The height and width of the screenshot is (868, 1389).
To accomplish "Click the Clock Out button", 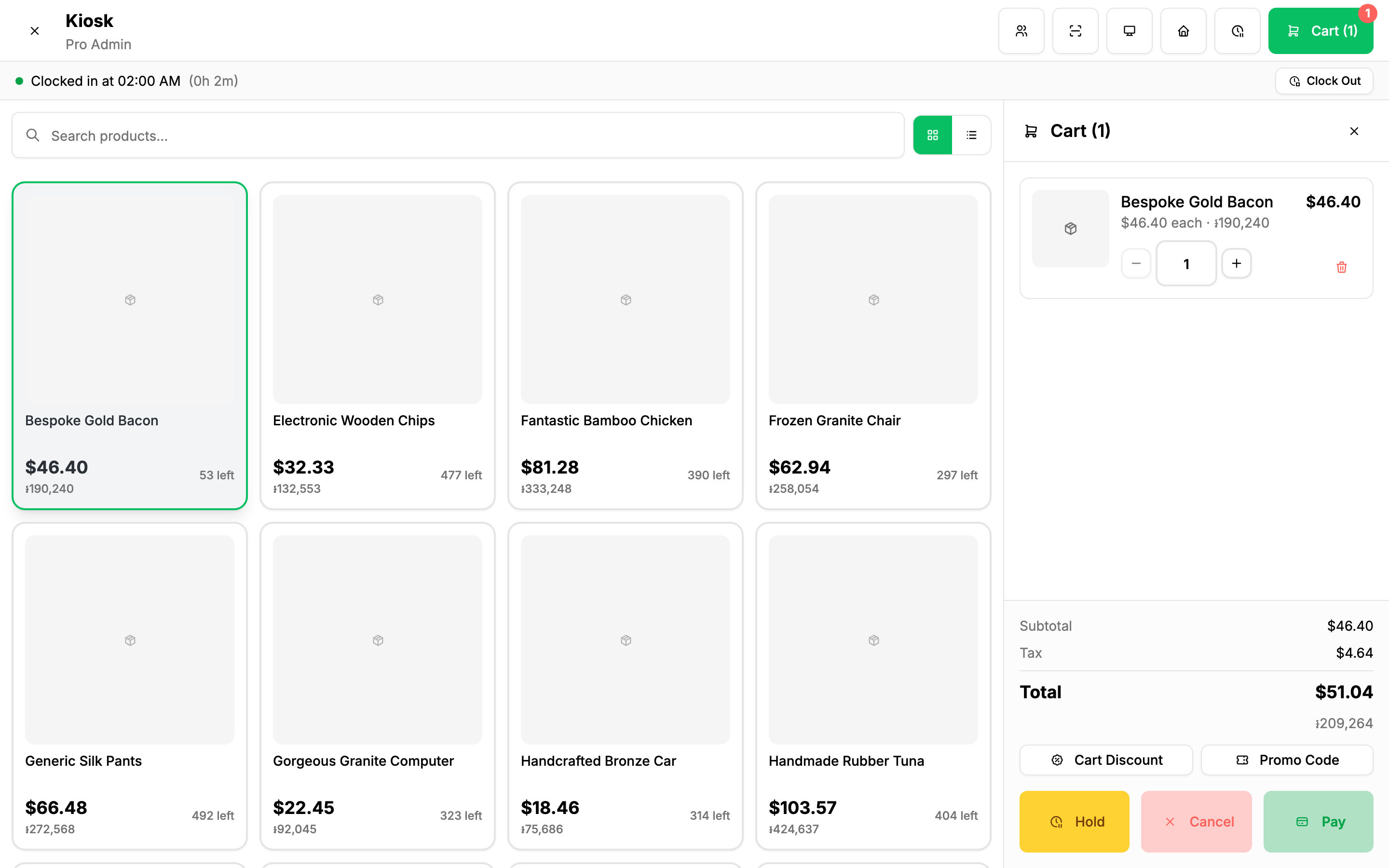I will click(x=1324, y=81).
